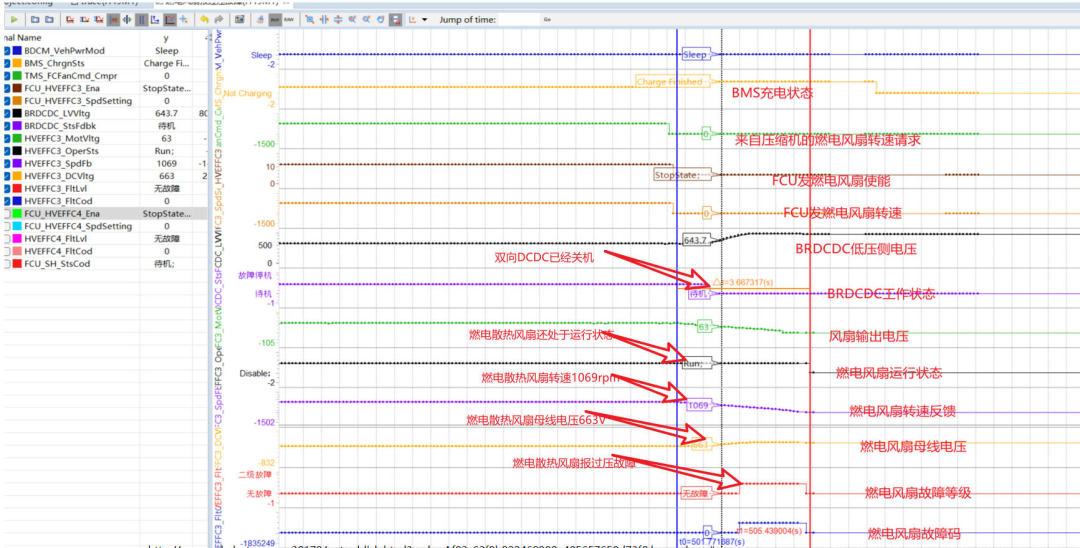Toggle the double vertical bars icon

coord(141,19)
